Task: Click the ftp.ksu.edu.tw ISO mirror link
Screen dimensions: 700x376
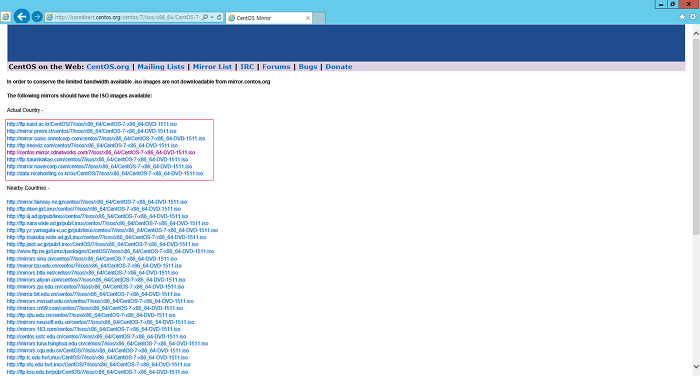Action: 97,372
